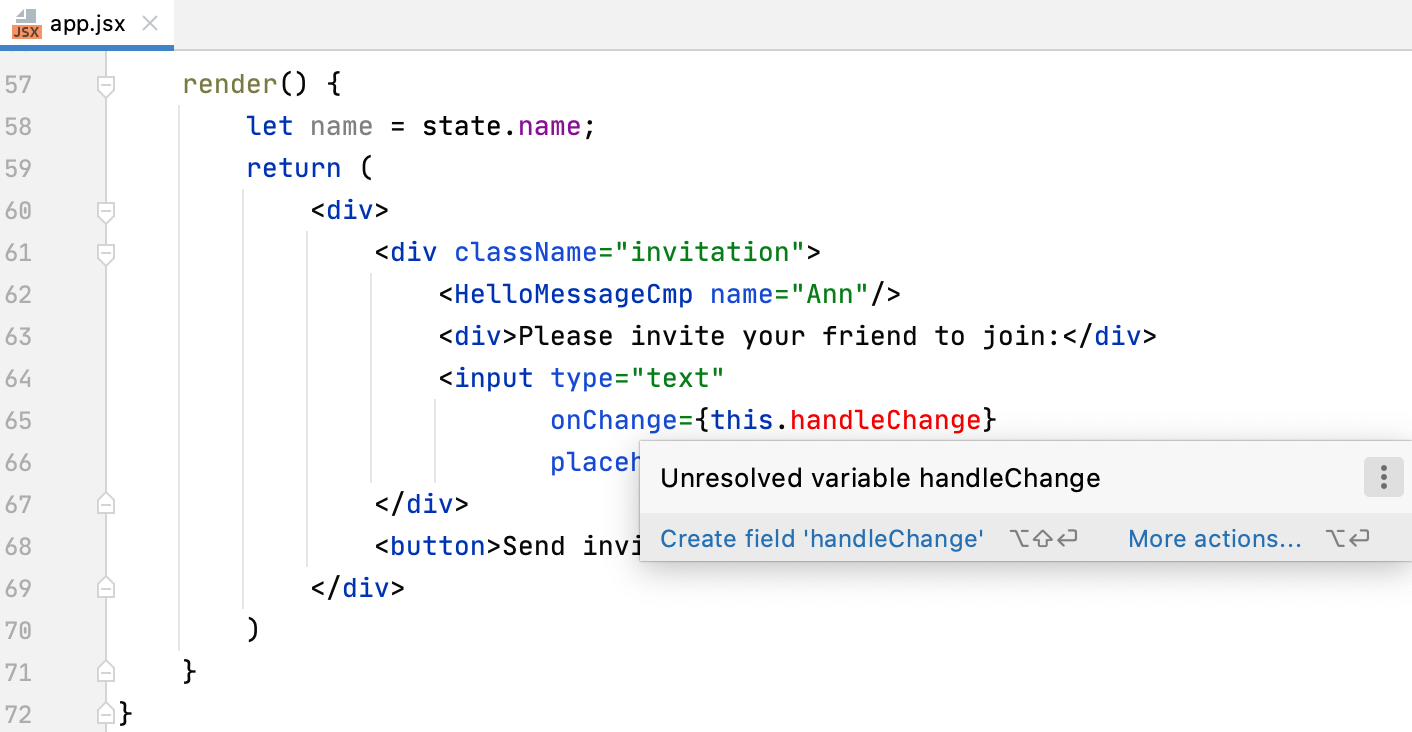Open 'More actions...' in the popup

tap(1214, 538)
